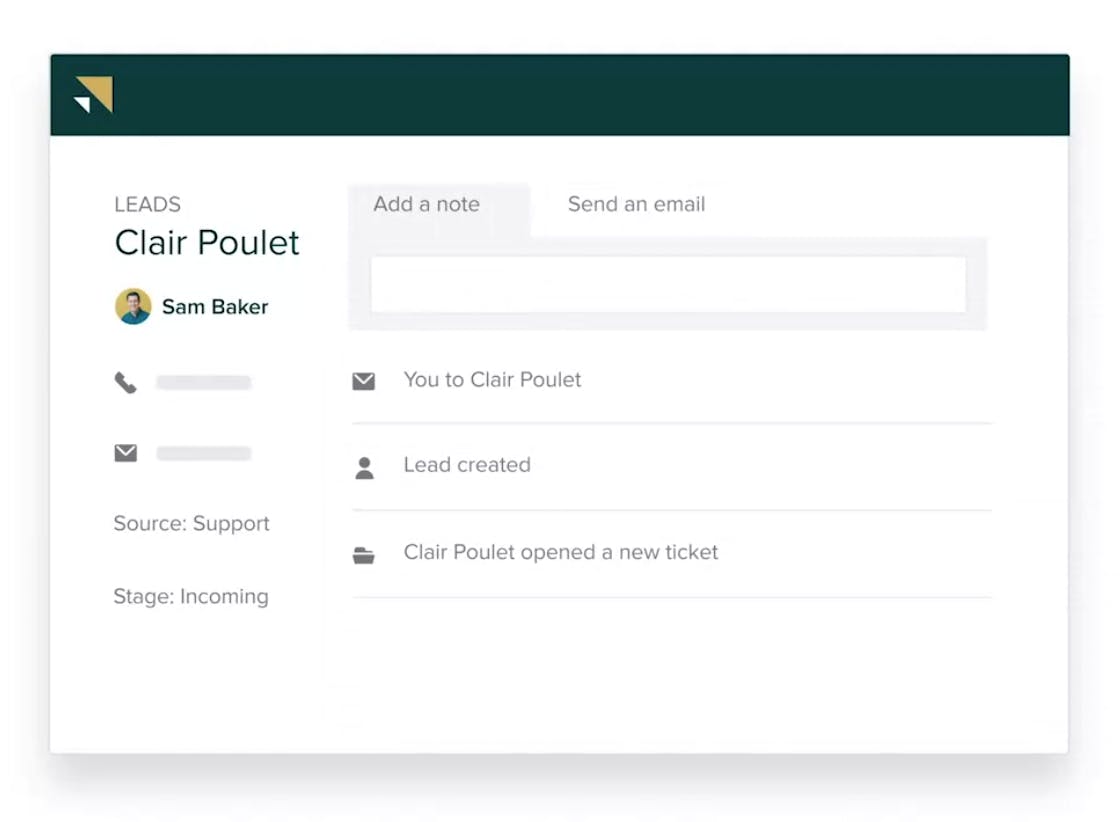Click the Clair Poulet lead name heading

pyautogui.click(x=207, y=243)
